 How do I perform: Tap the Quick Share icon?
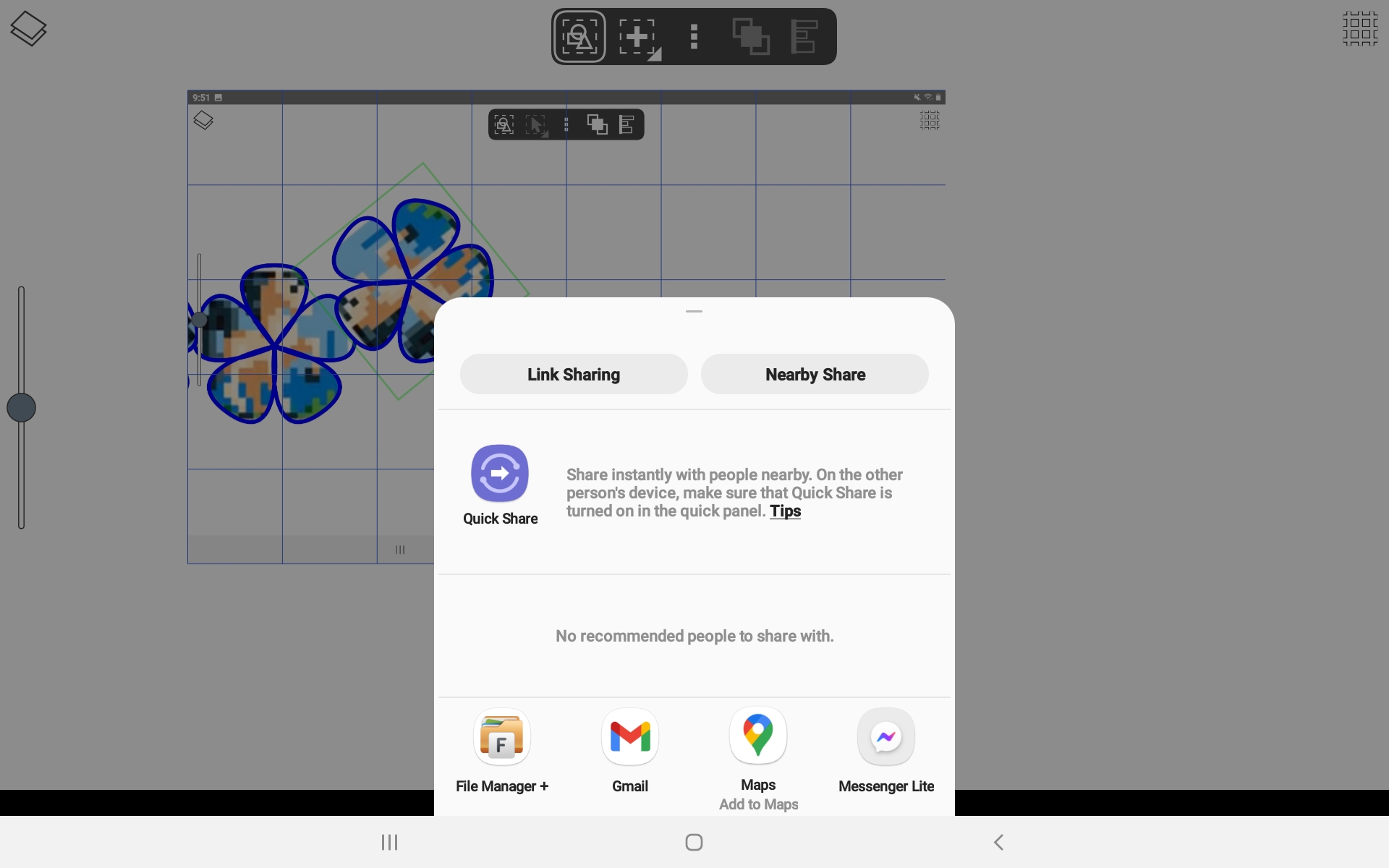(x=500, y=474)
